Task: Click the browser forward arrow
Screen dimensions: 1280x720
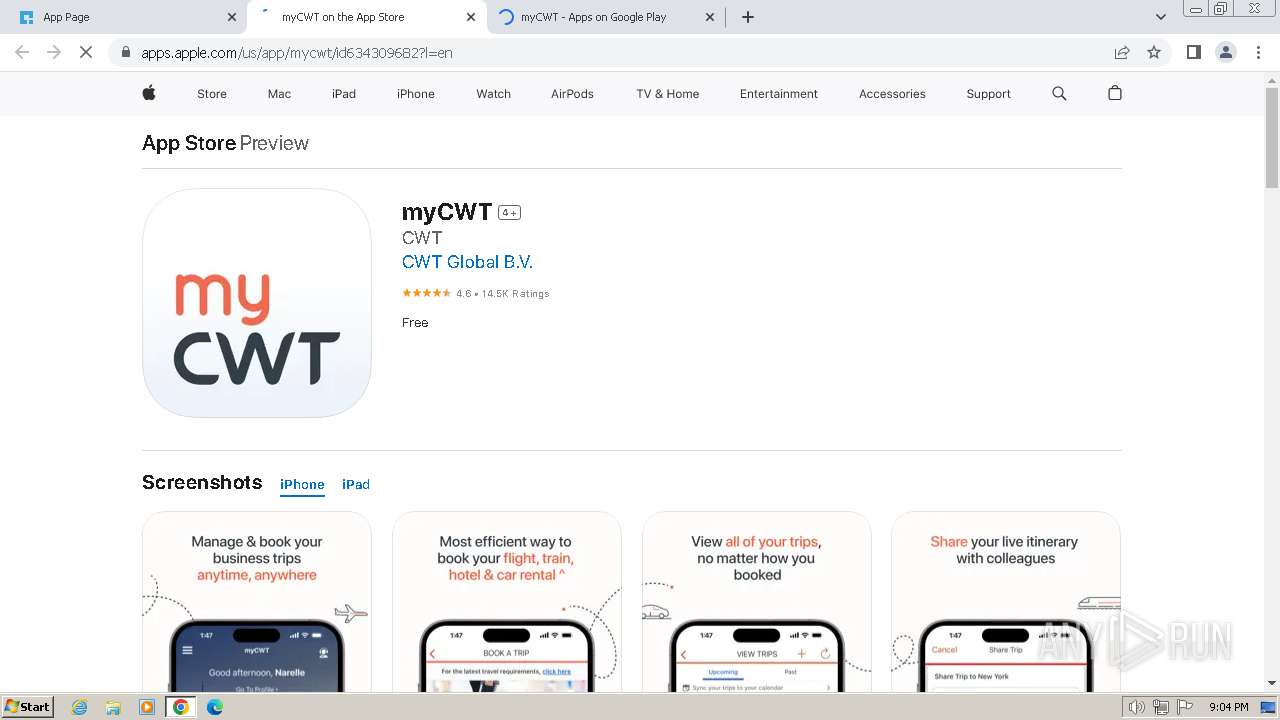Action: (54, 52)
